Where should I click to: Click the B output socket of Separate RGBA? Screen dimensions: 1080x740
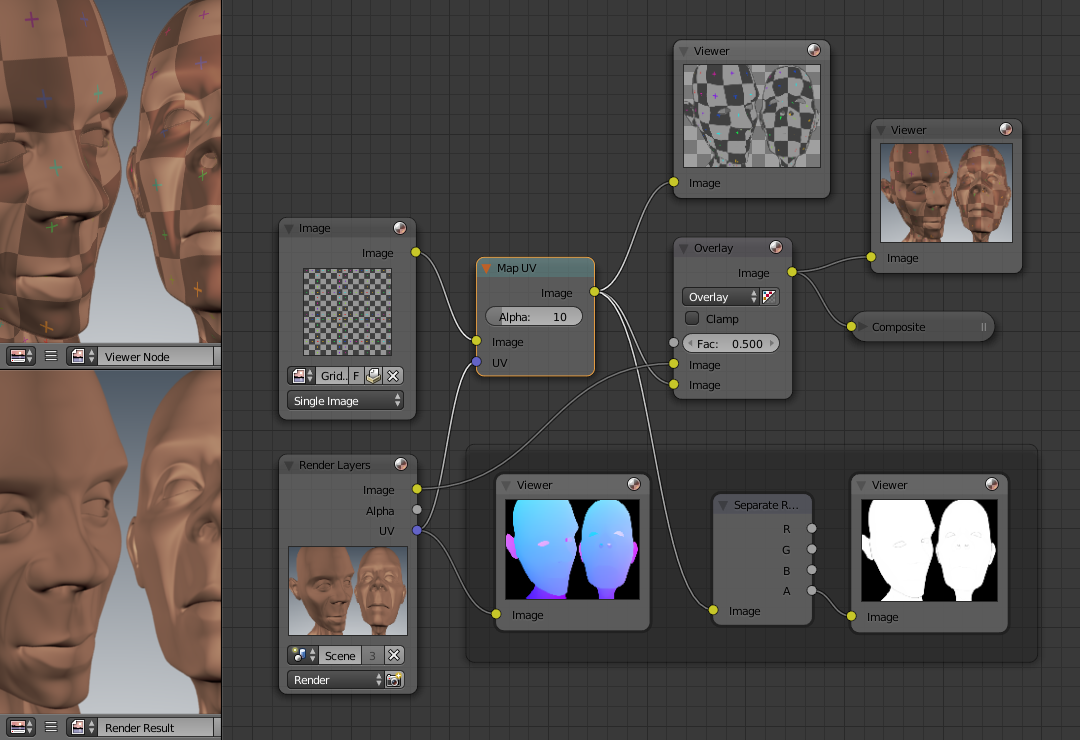[x=812, y=570]
